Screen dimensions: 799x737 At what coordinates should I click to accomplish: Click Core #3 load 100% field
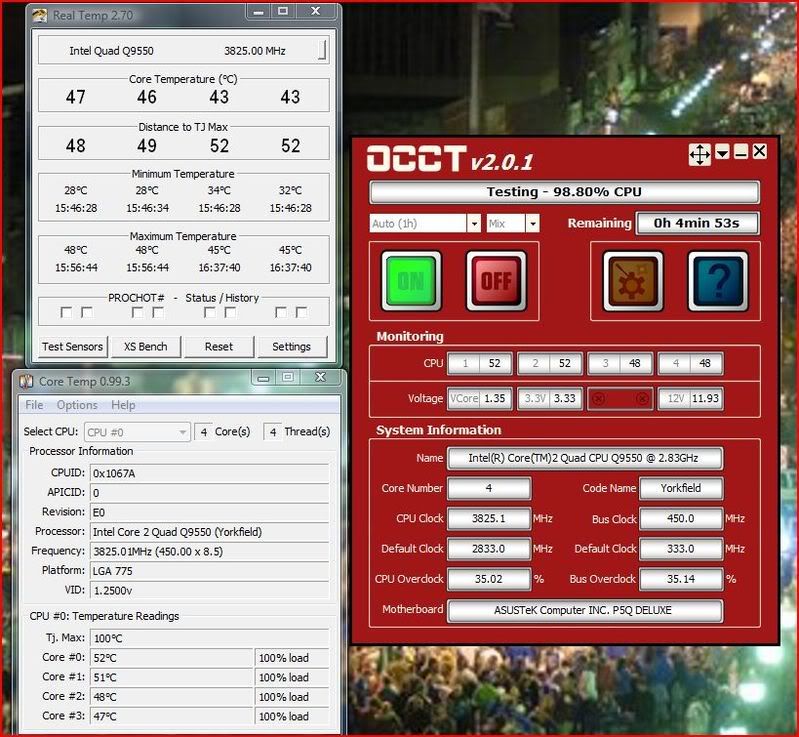pos(292,716)
